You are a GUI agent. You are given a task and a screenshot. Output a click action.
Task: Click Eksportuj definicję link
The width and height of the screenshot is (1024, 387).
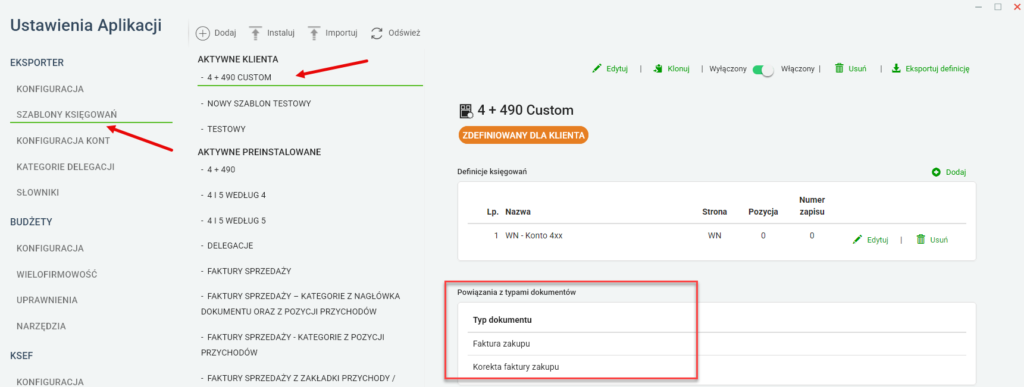click(x=937, y=69)
